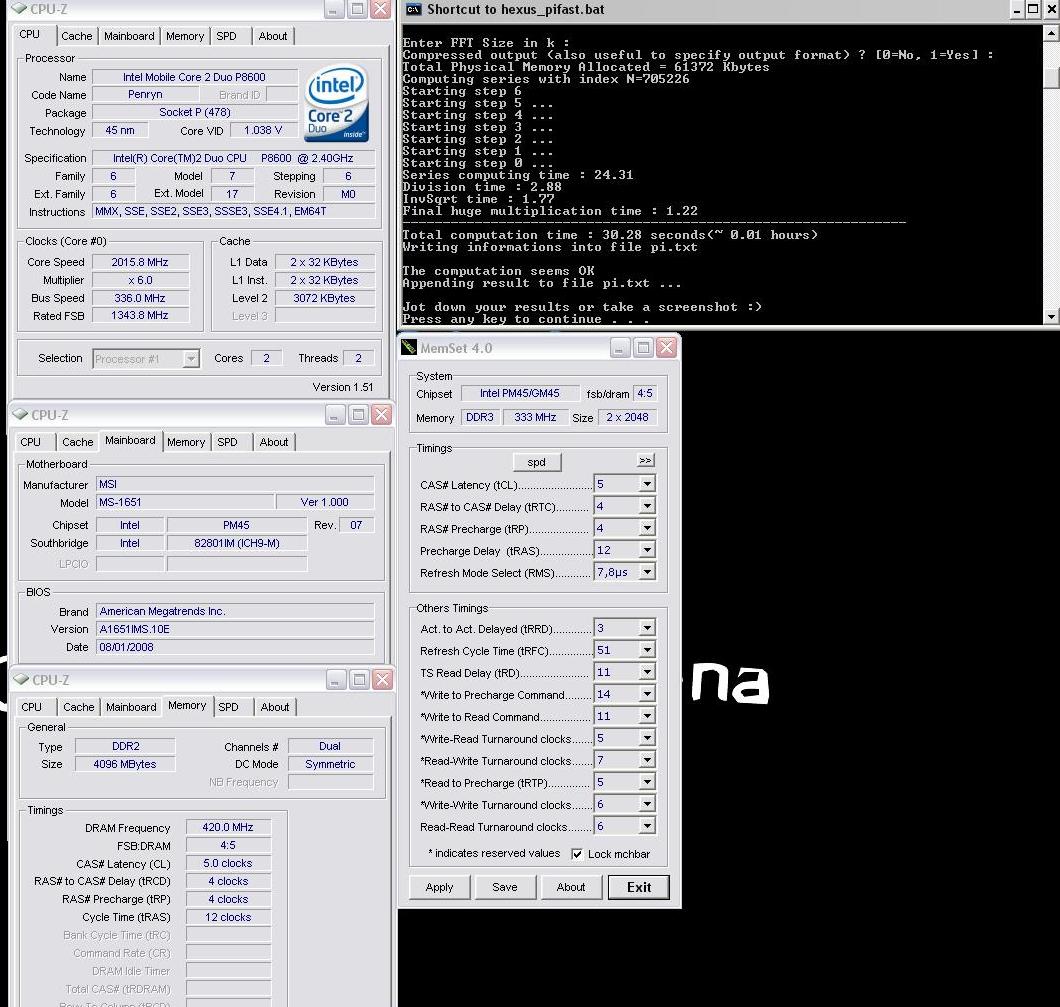This screenshot has height=1007, width=1060.
Task: Click the MemSet memory speed 333 MHz field
Action: pyautogui.click(x=535, y=418)
